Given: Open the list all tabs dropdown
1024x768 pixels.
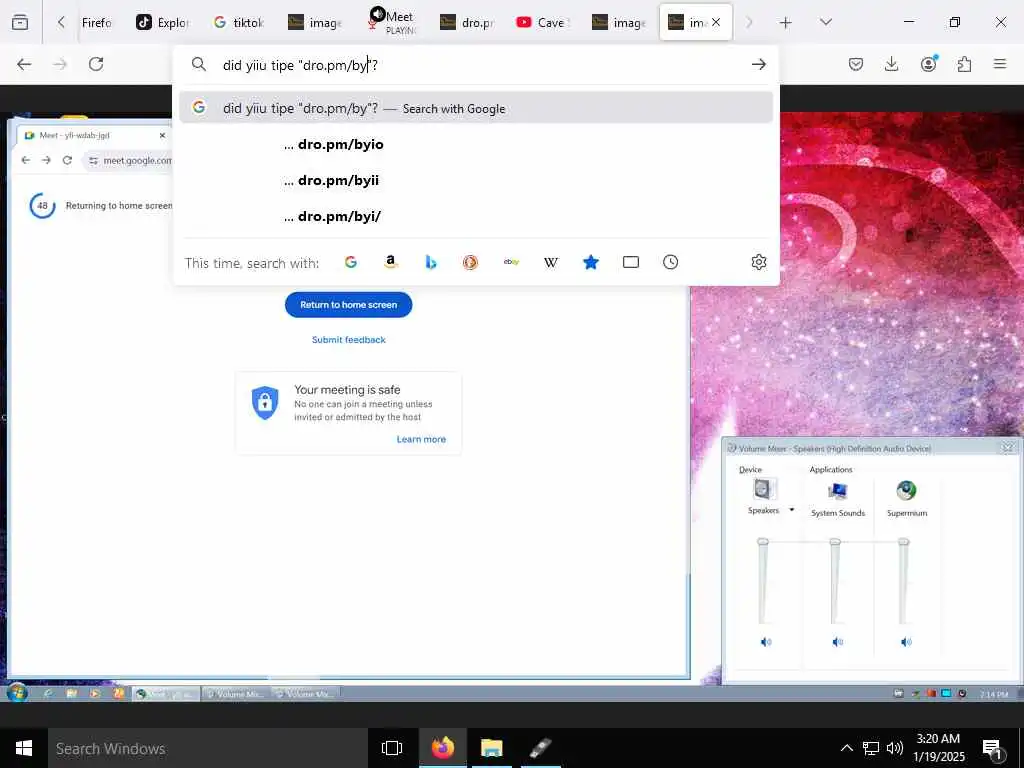Looking at the screenshot, I should tap(825, 22).
